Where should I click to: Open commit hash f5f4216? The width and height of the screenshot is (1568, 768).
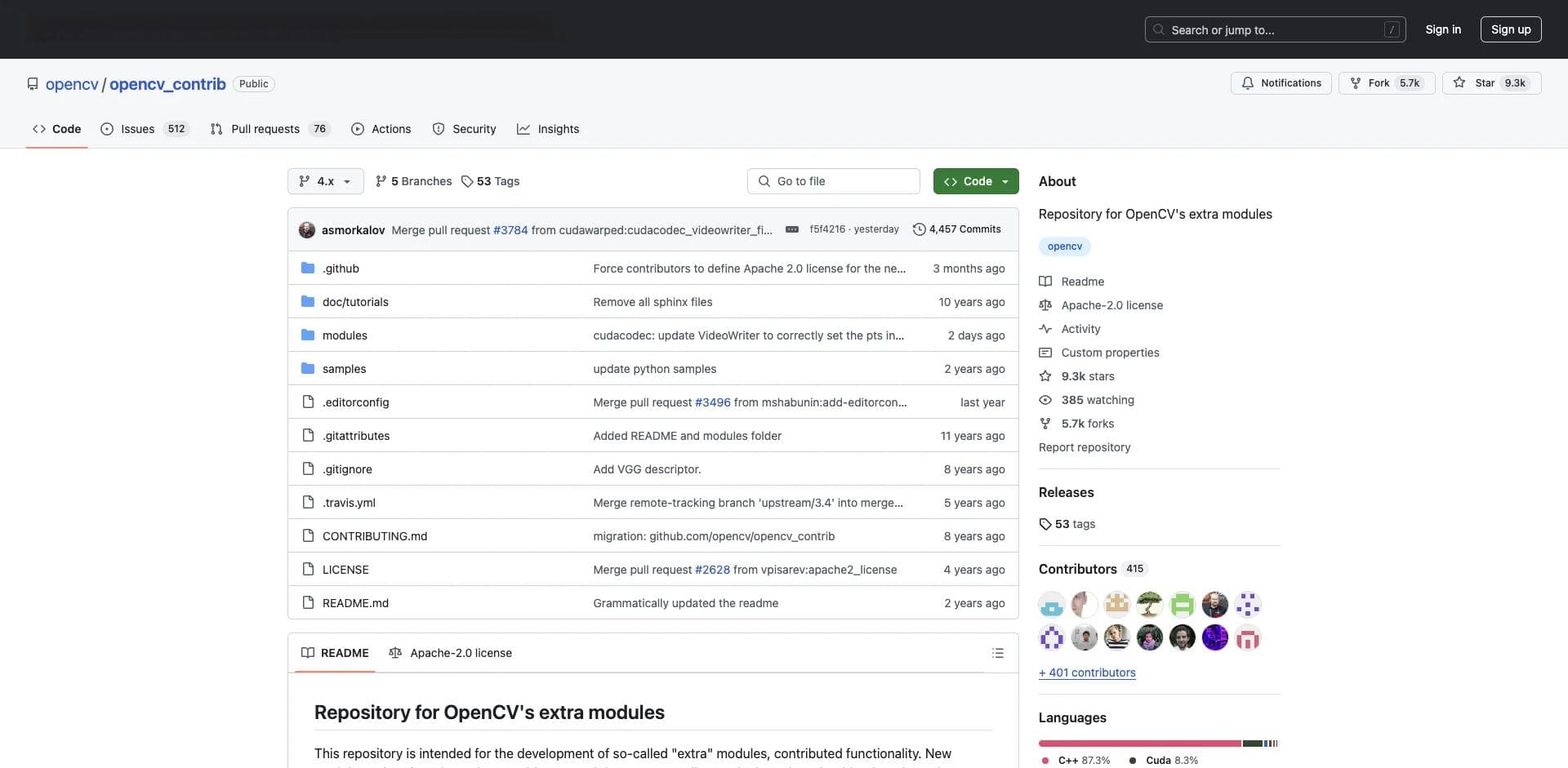[827, 229]
